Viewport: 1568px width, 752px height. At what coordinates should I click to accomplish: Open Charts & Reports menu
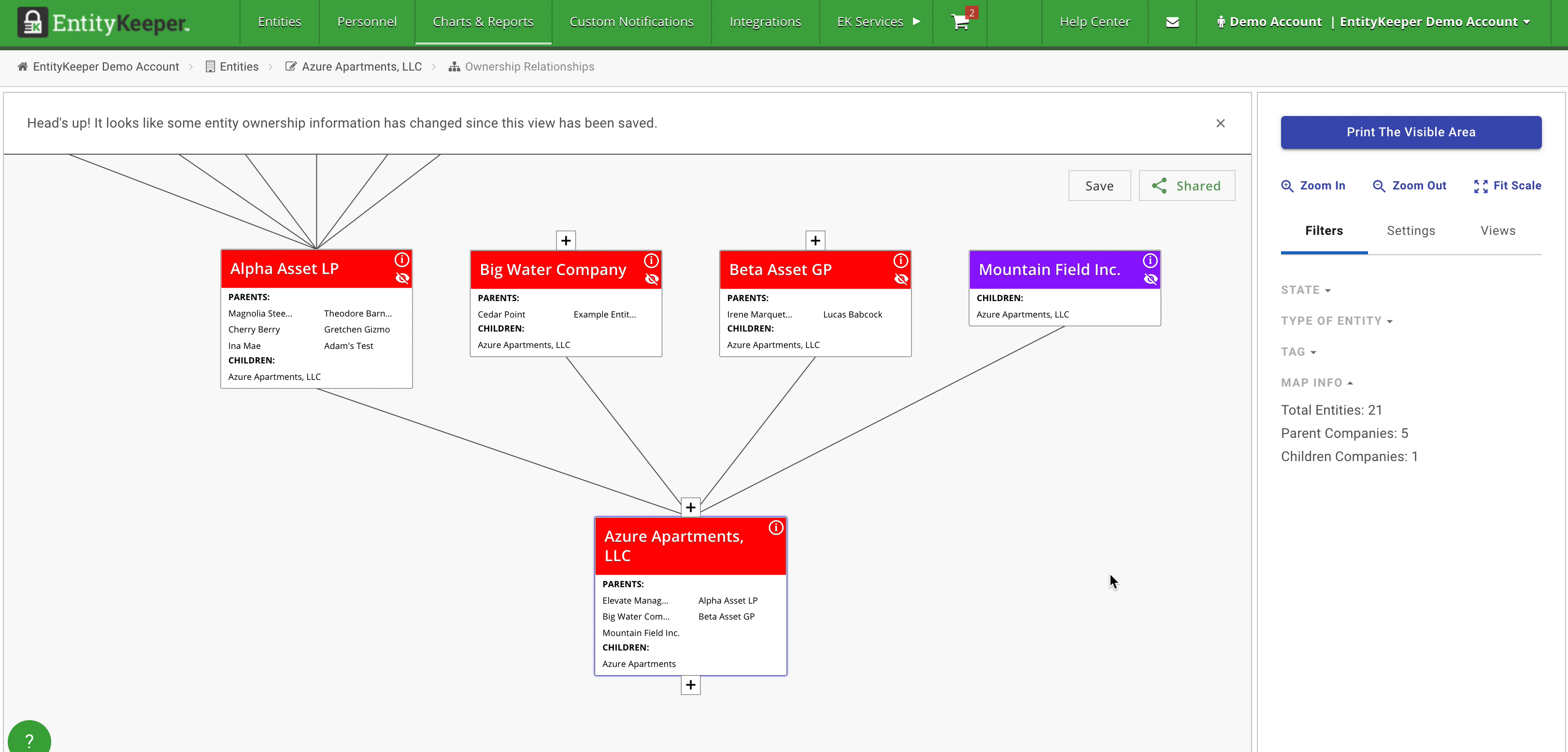[x=484, y=22]
